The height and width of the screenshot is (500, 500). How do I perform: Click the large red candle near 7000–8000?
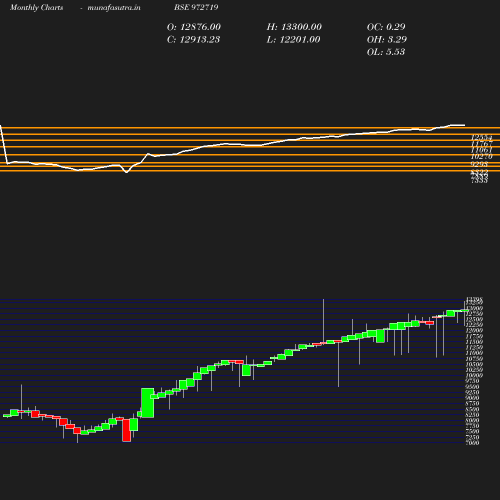coord(127,430)
